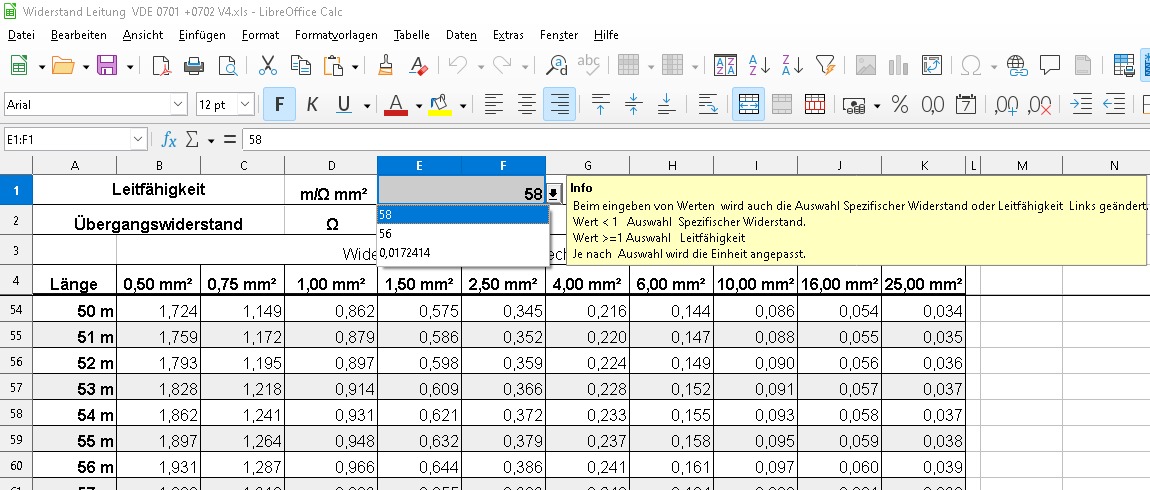Click the Print icon

coord(194,66)
